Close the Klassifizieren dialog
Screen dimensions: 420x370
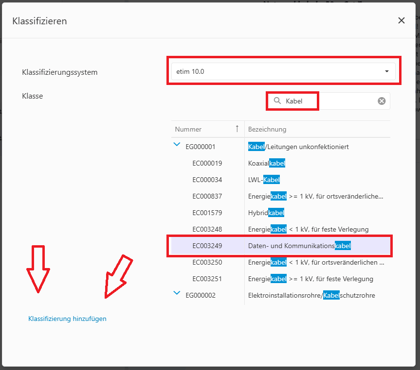tap(401, 21)
